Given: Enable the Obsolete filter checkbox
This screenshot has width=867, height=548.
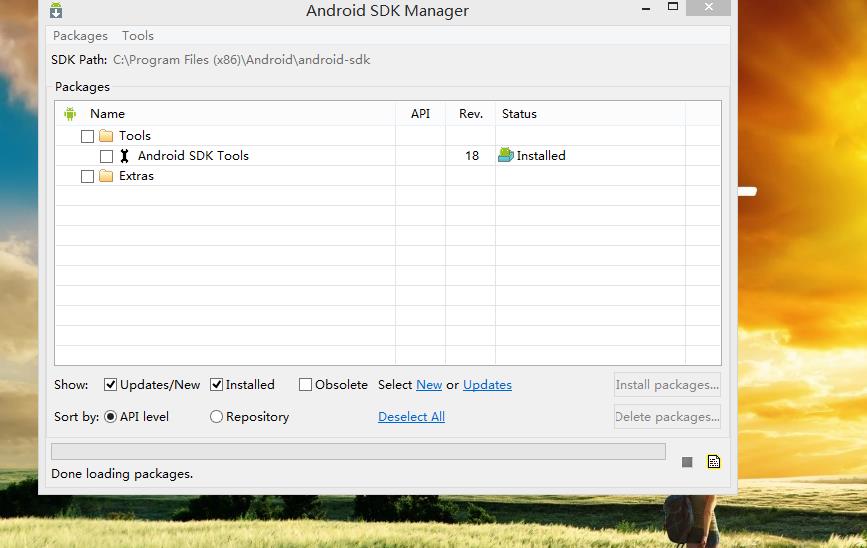Looking at the screenshot, I should click(x=305, y=385).
